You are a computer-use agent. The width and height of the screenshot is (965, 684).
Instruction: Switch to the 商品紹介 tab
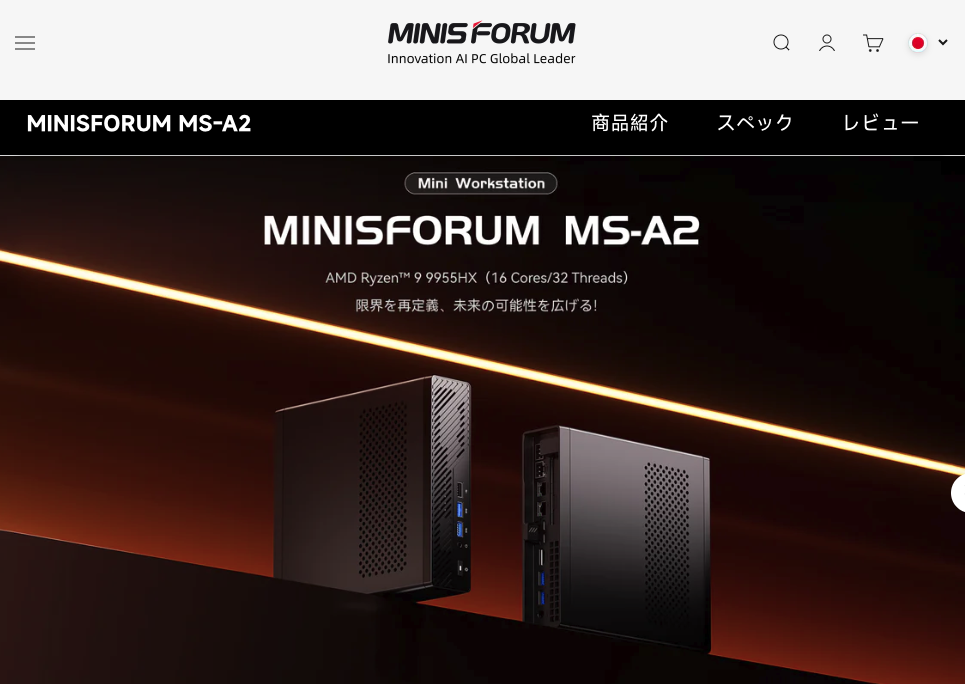point(630,123)
